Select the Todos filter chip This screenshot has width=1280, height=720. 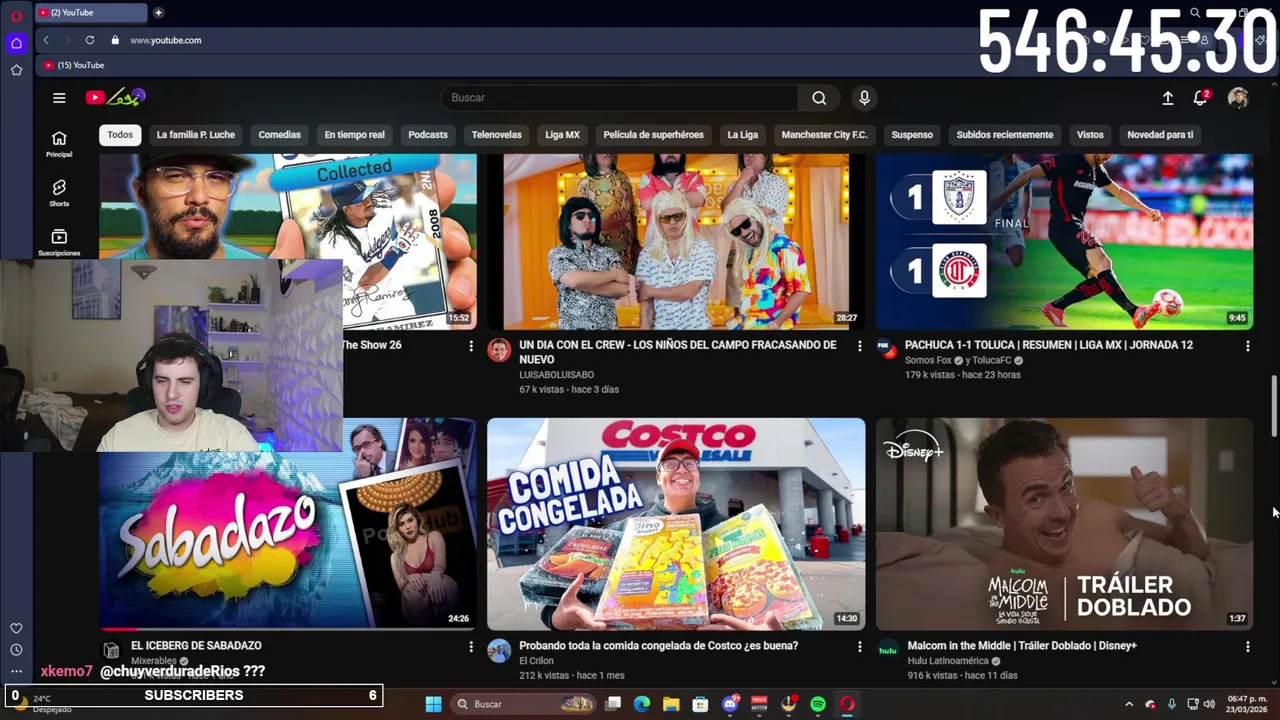(x=120, y=135)
